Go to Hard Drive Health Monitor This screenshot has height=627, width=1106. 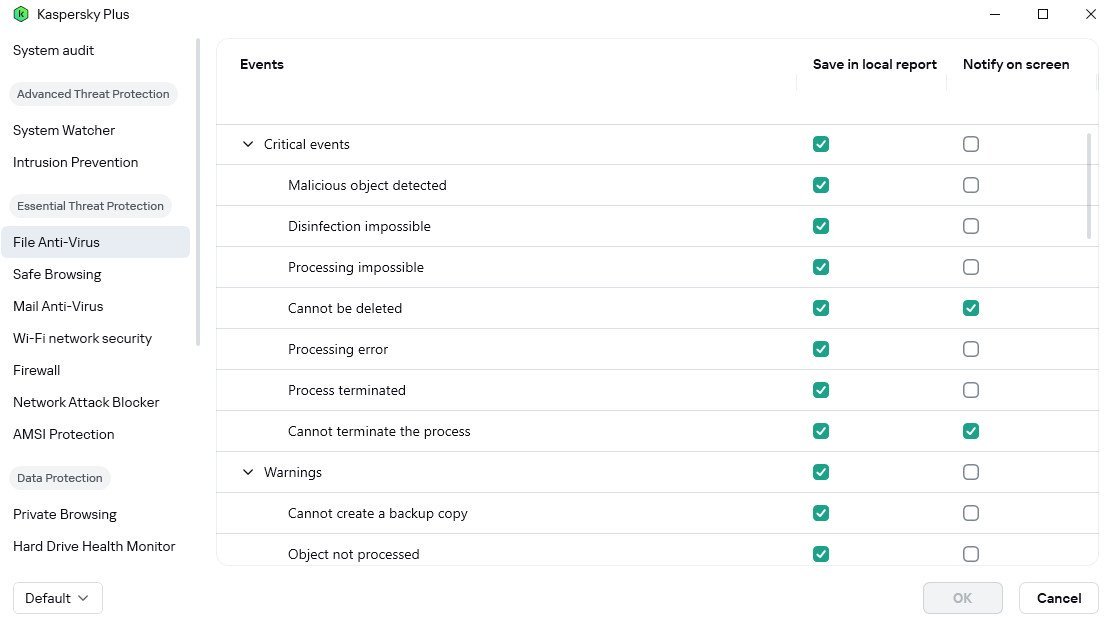point(94,547)
